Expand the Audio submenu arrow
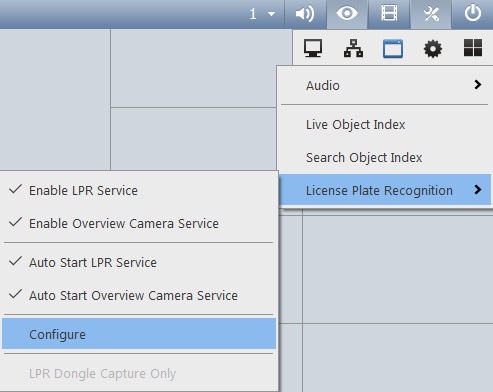 coord(478,85)
